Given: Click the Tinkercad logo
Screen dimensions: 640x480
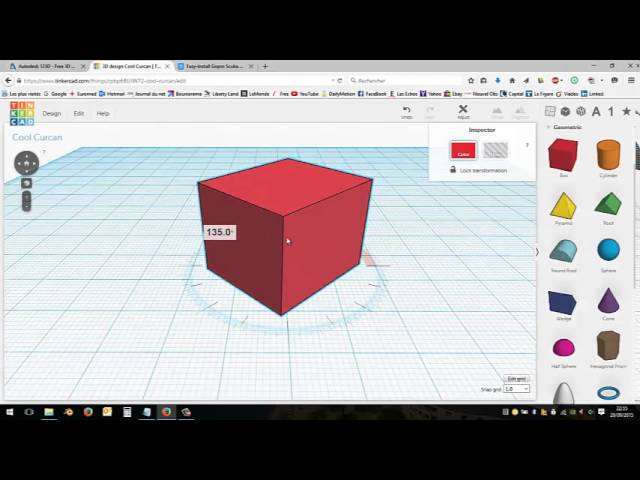Looking at the screenshot, I should pyautogui.click(x=22, y=113).
